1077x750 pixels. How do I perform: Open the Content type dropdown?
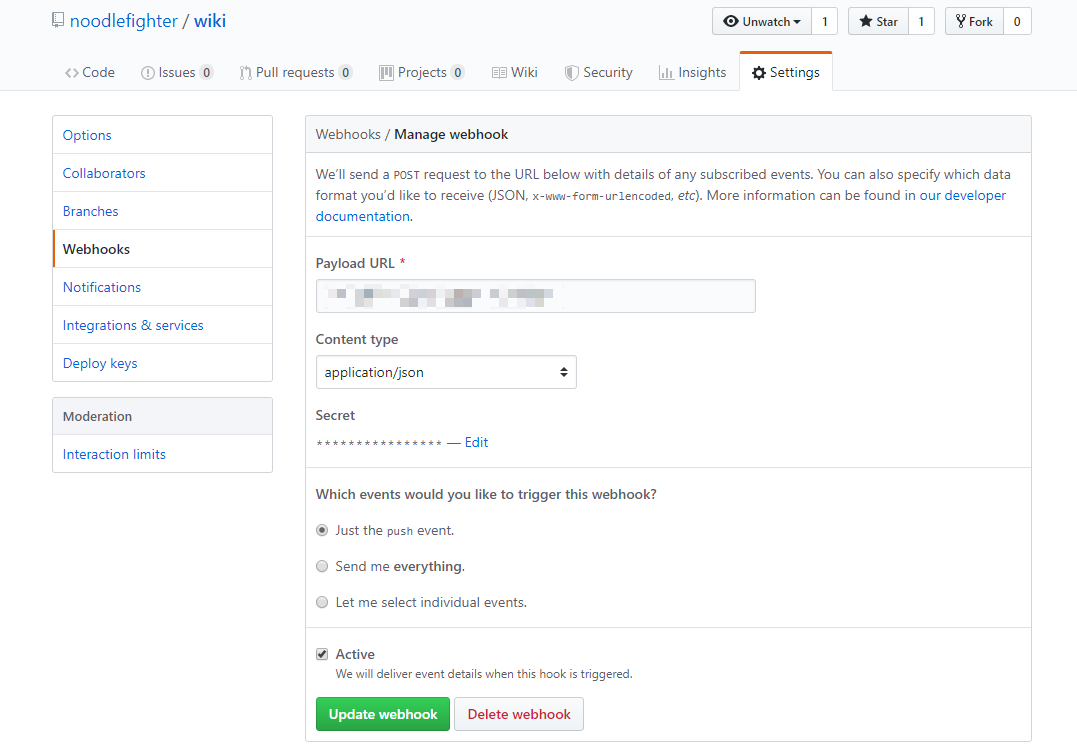[x=446, y=372]
